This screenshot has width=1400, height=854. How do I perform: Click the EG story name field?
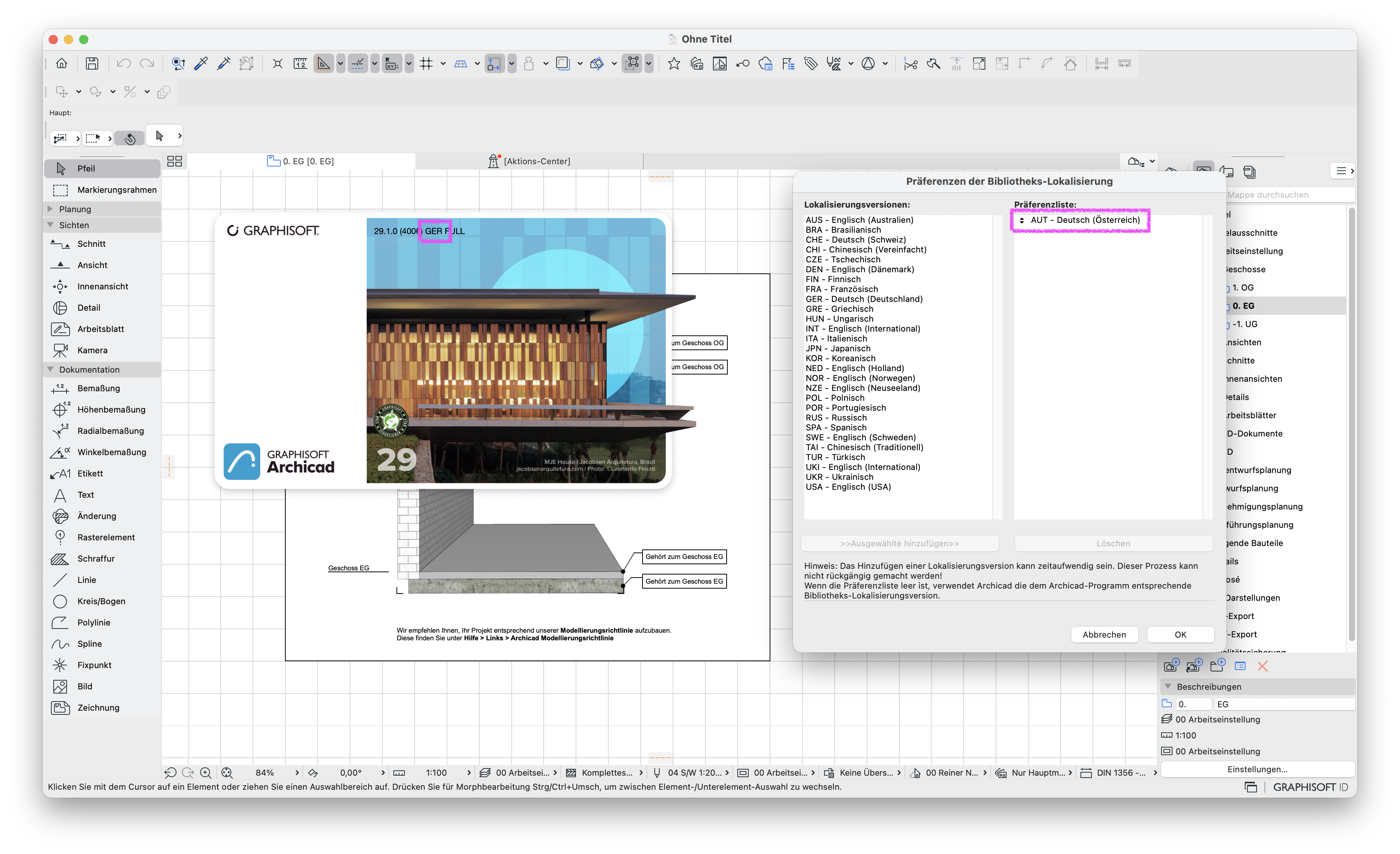(1284, 704)
